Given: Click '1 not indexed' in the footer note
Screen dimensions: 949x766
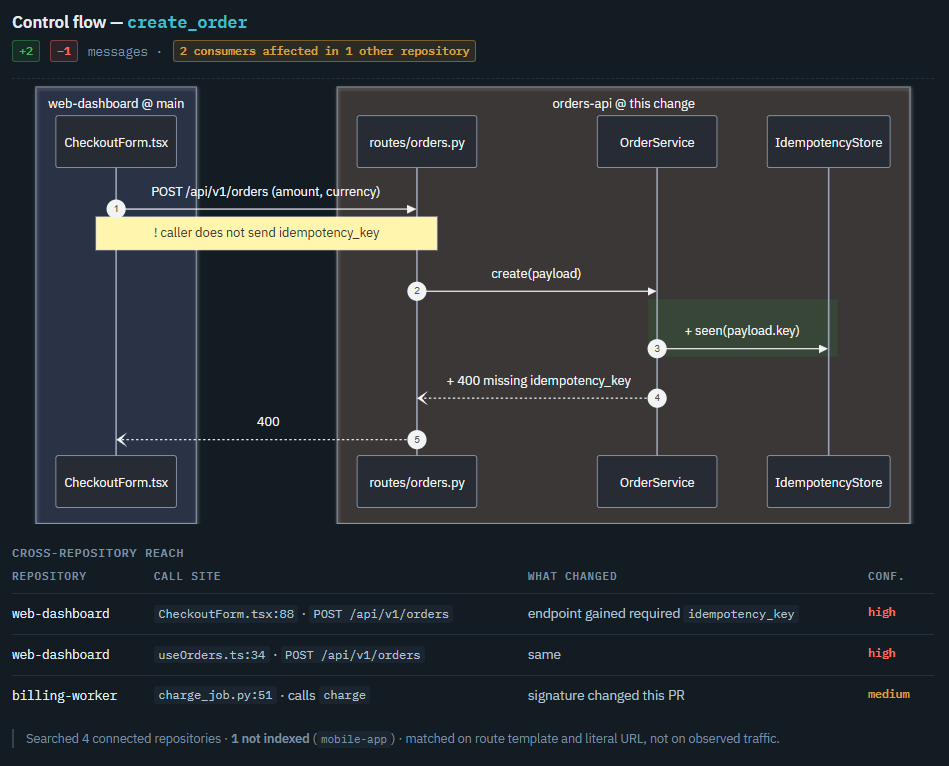Looking at the screenshot, I should 270,739.
